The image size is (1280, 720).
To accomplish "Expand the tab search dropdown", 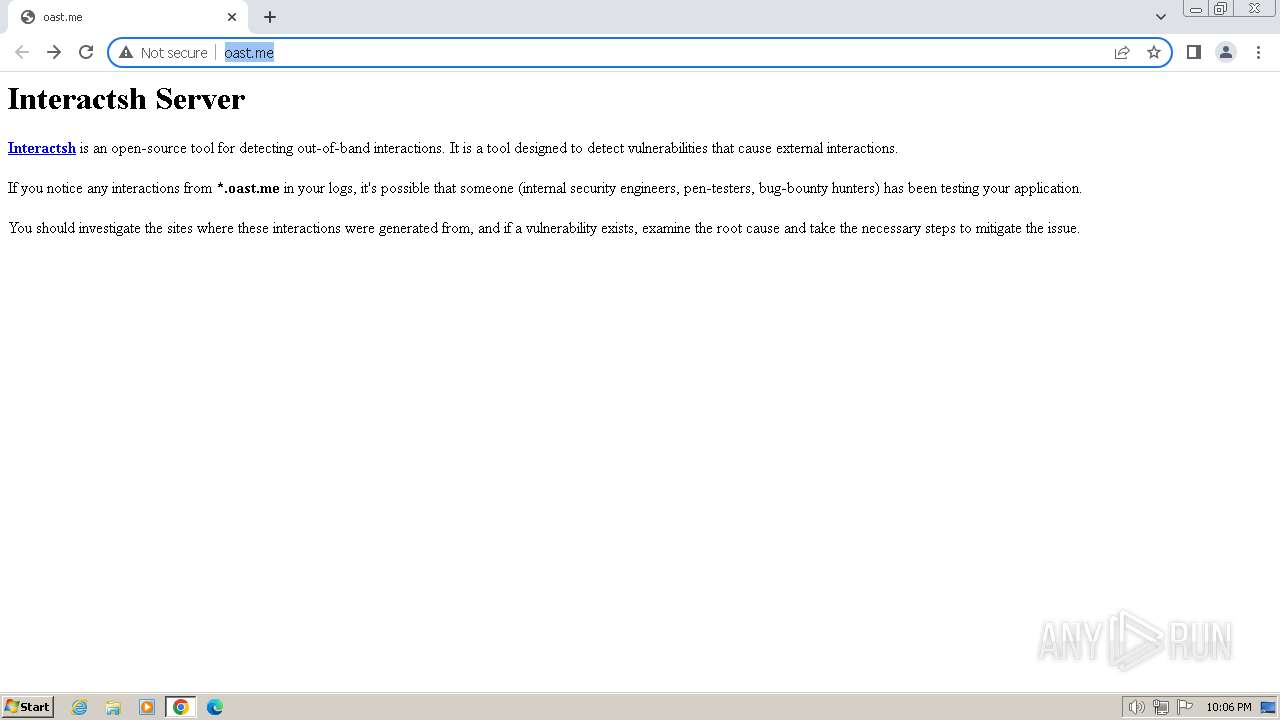I will point(1160,17).
